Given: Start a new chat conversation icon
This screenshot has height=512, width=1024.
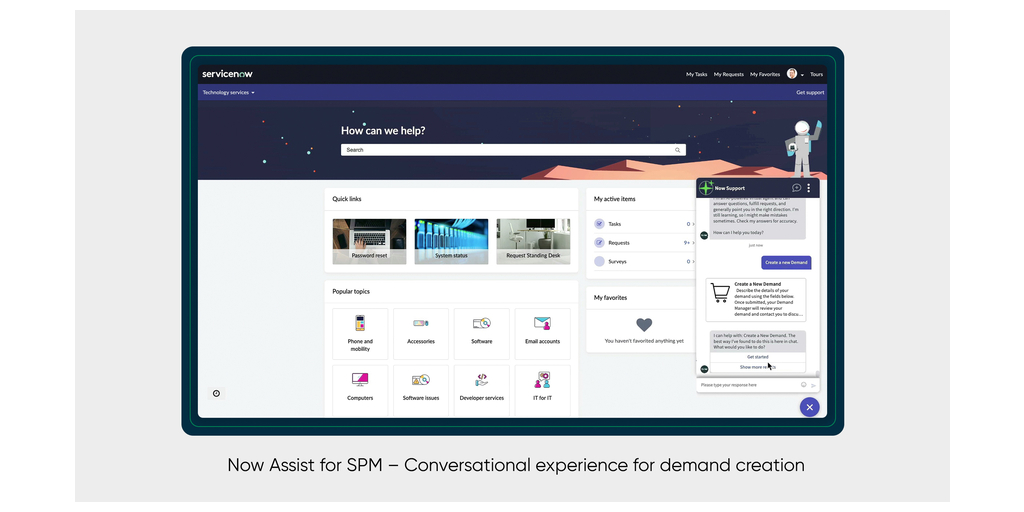Looking at the screenshot, I should point(797,188).
